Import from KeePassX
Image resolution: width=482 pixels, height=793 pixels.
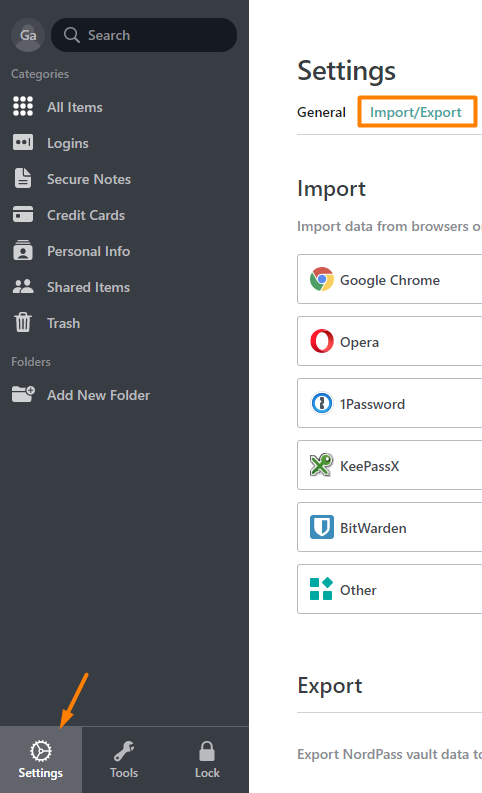point(389,465)
